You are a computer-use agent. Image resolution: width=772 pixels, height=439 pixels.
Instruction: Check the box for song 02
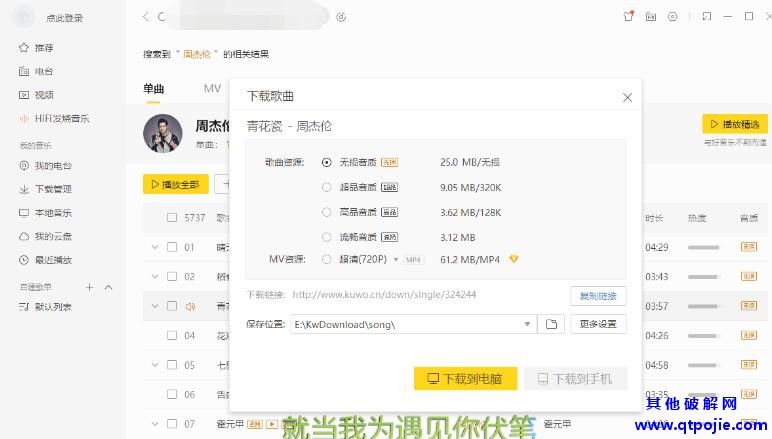click(x=172, y=277)
